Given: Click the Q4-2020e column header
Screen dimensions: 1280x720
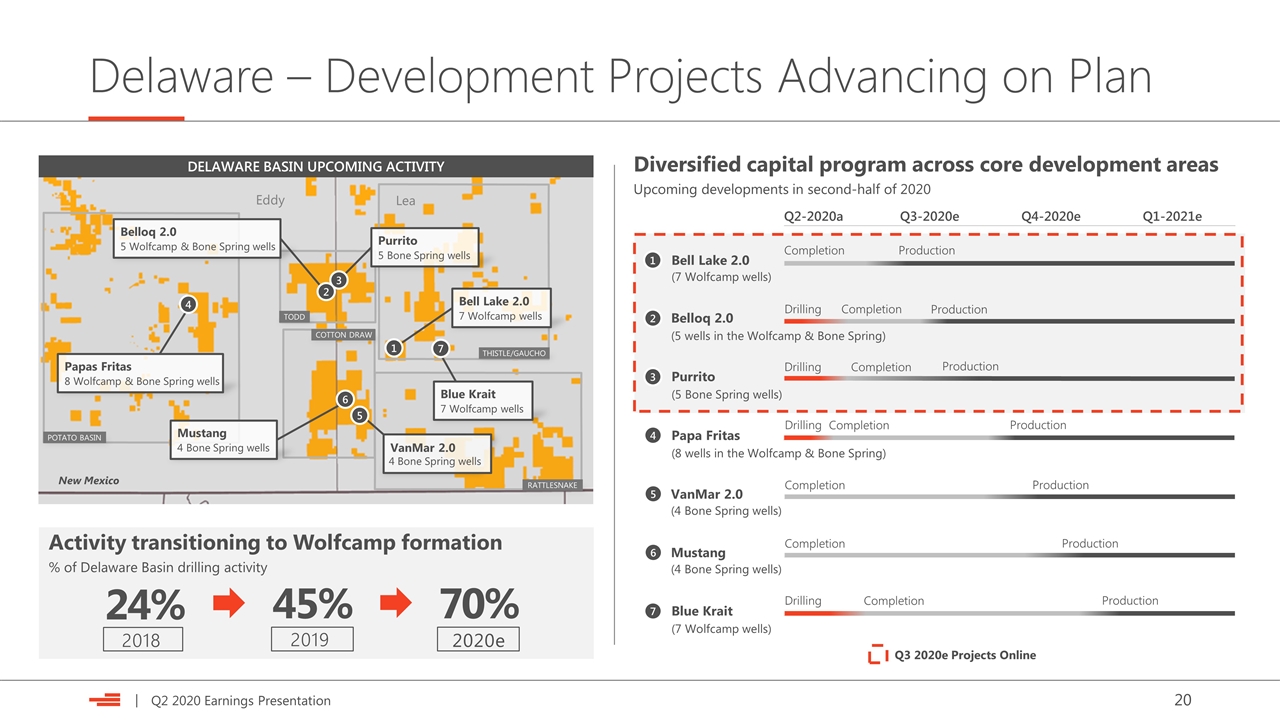Looking at the screenshot, I should pos(1050,217).
